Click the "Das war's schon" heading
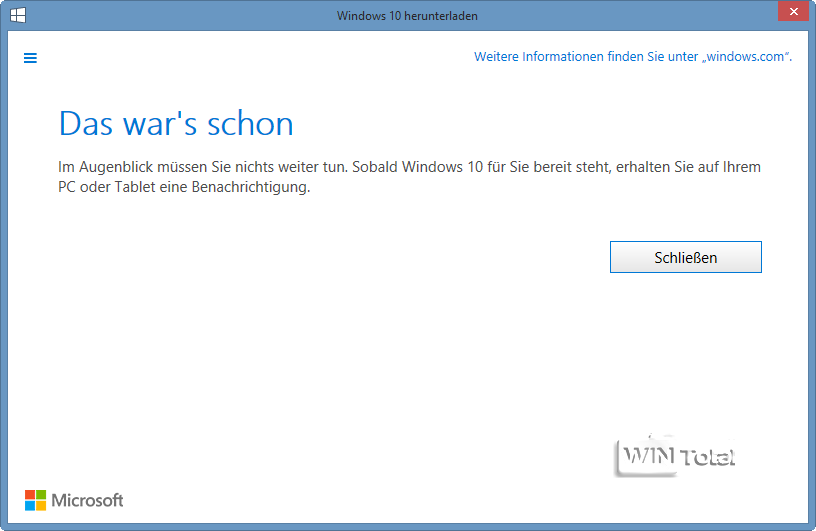The image size is (816, 531). point(176,124)
